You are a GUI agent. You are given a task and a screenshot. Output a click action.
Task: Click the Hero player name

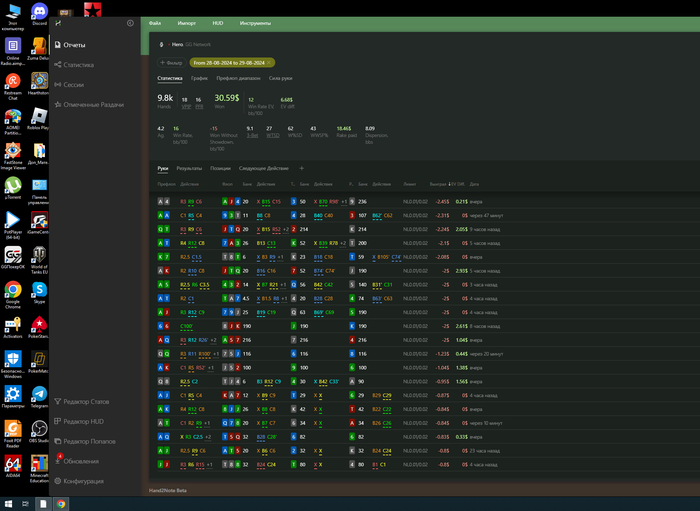177,45
